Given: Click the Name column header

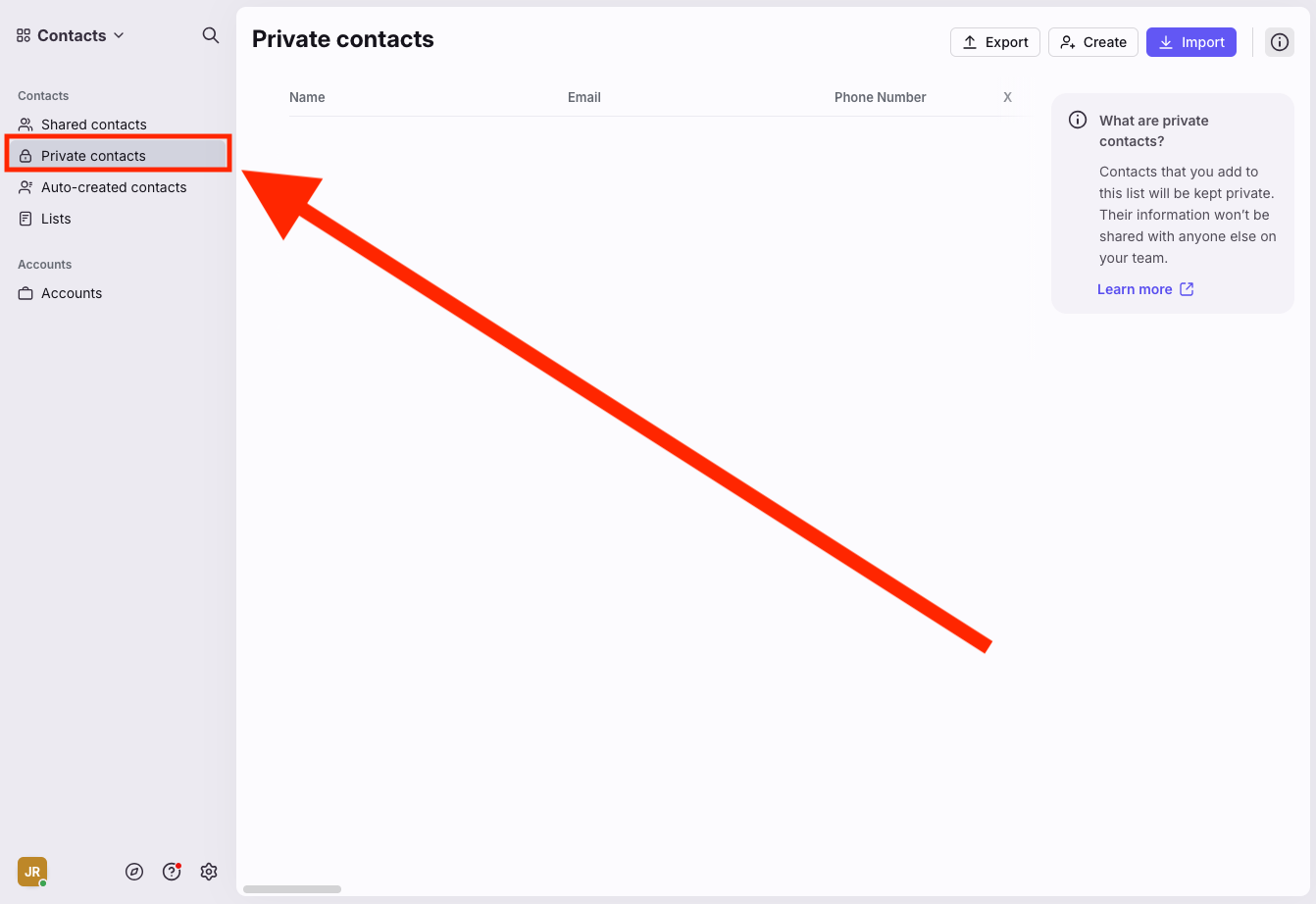Looking at the screenshot, I should 307,97.
